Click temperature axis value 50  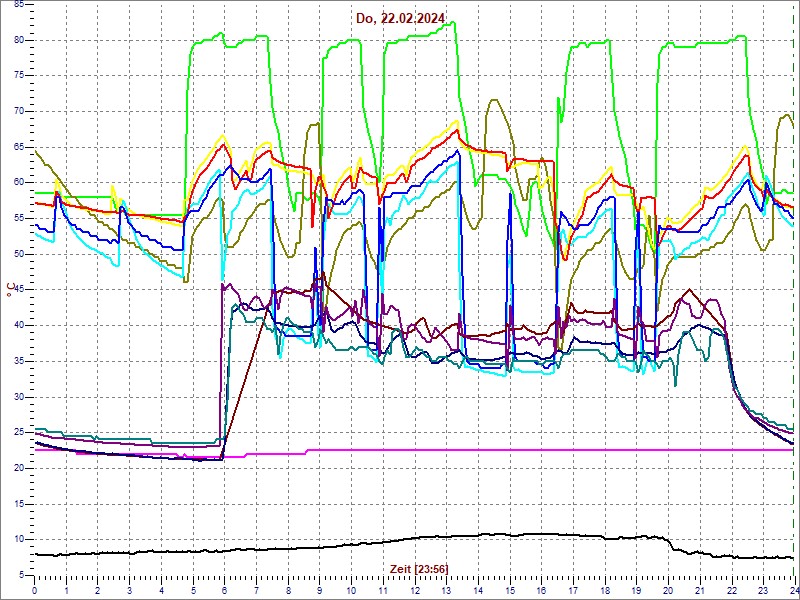[x=19, y=254]
